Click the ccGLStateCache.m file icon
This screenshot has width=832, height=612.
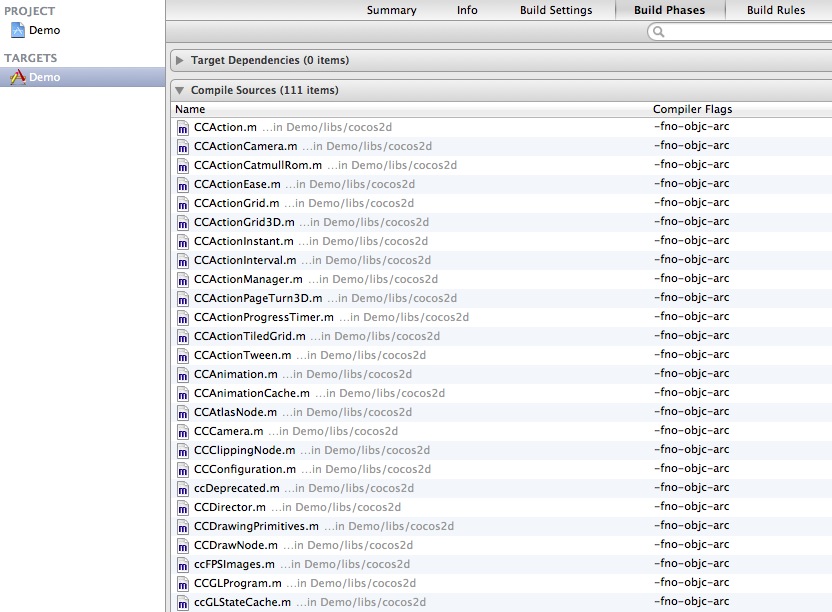coord(183,604)
